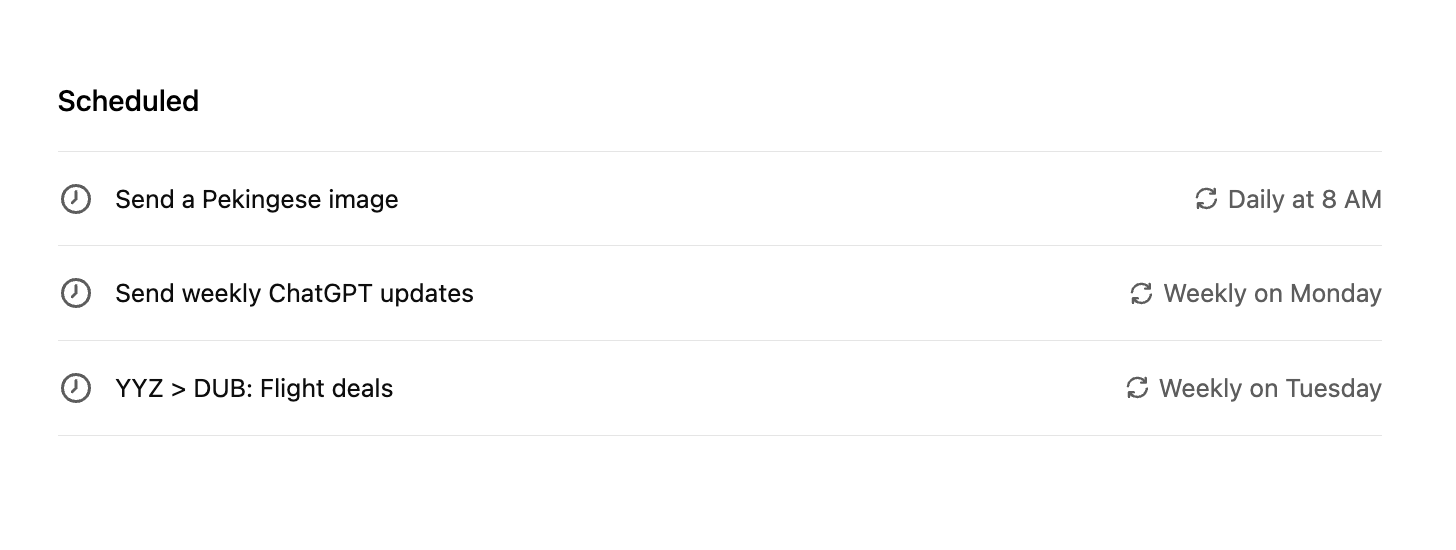Image resolution: width=1456 pixels, height=550 pixels.
Task: Click the repeat icon before Weekly on Tuesday
Action: coord(1137,388)
